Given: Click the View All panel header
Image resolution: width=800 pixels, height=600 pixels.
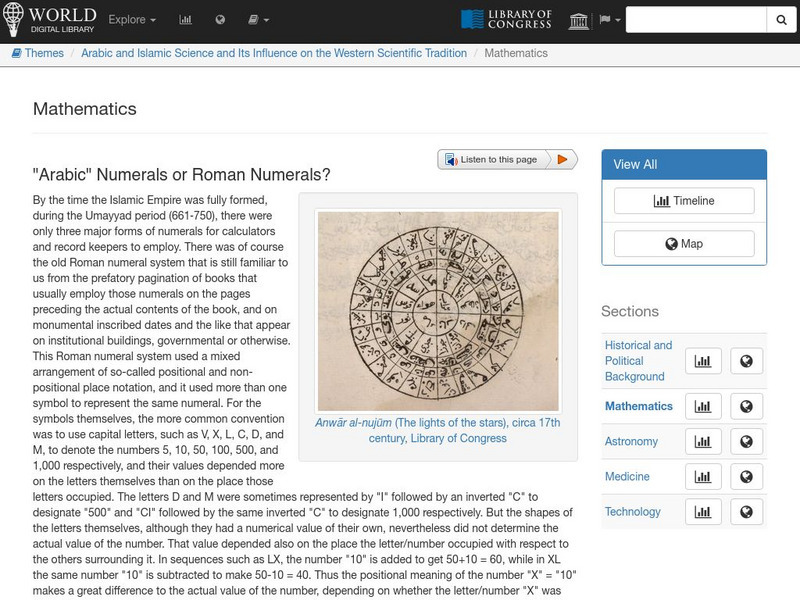Looking at the screenshot, I should coord(684,164).
